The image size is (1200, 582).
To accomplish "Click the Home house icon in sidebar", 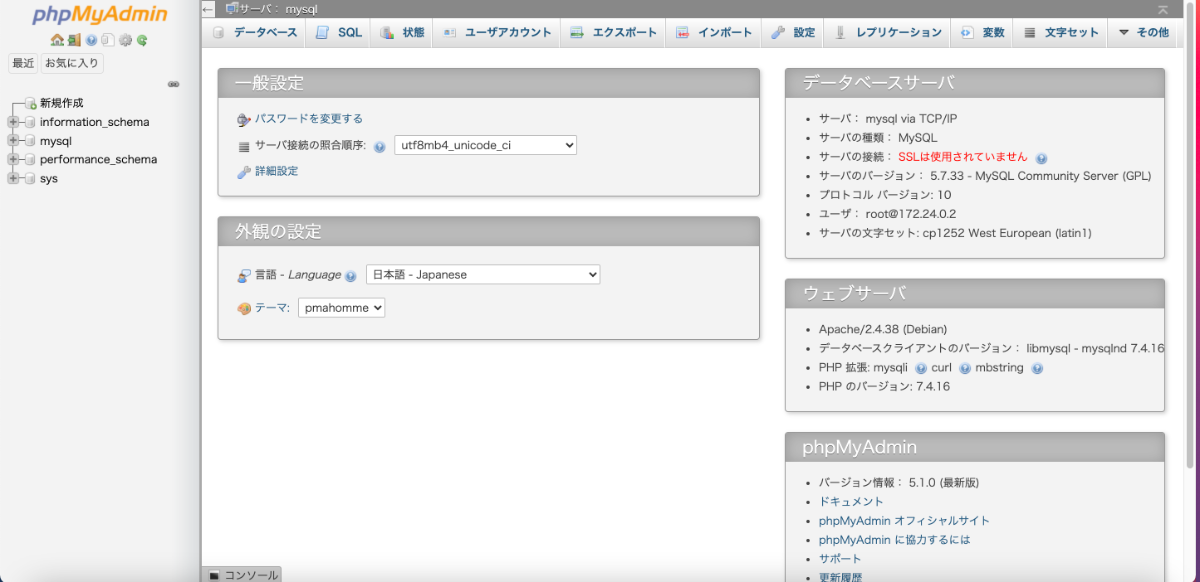I will pos(57,41).
